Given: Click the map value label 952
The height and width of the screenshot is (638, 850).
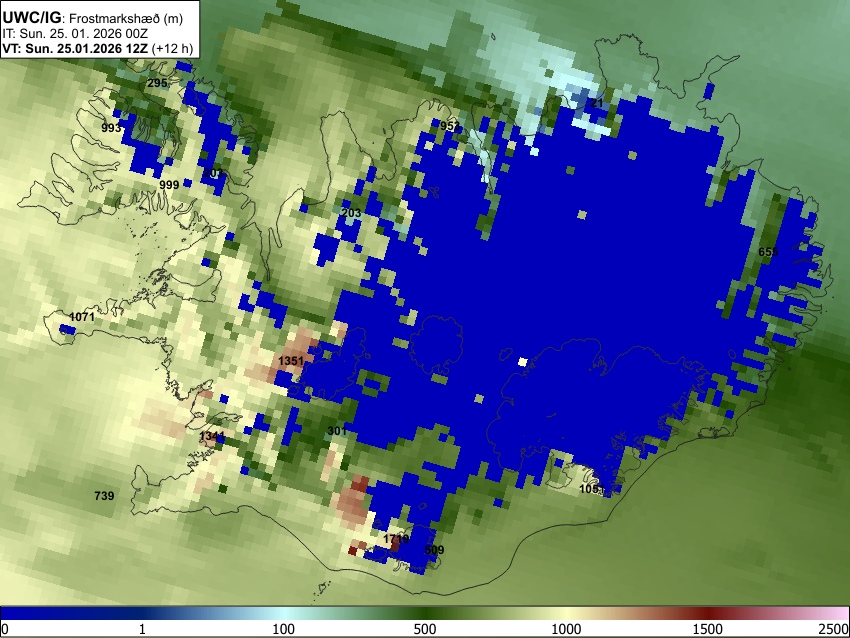Looking at the screenshot, I should (x=450, y=126).
